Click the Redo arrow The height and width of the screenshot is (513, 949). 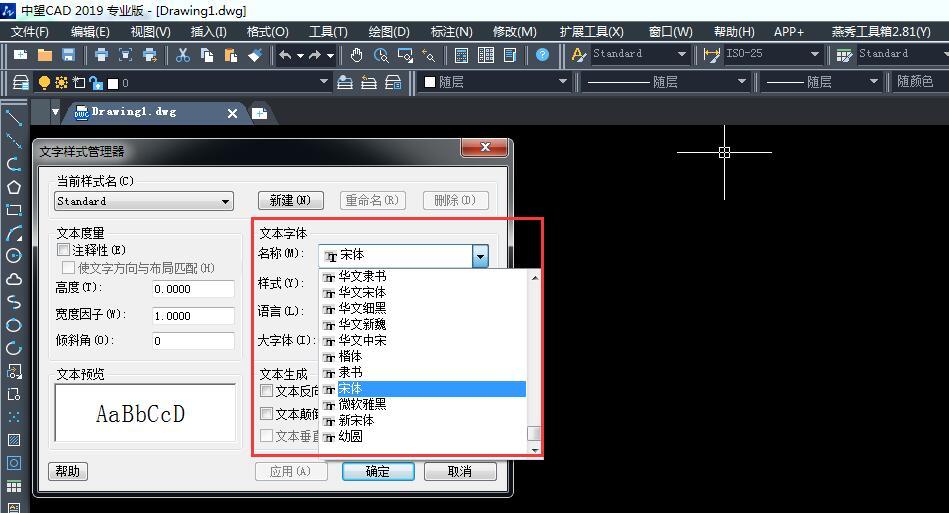pos(315,55)
